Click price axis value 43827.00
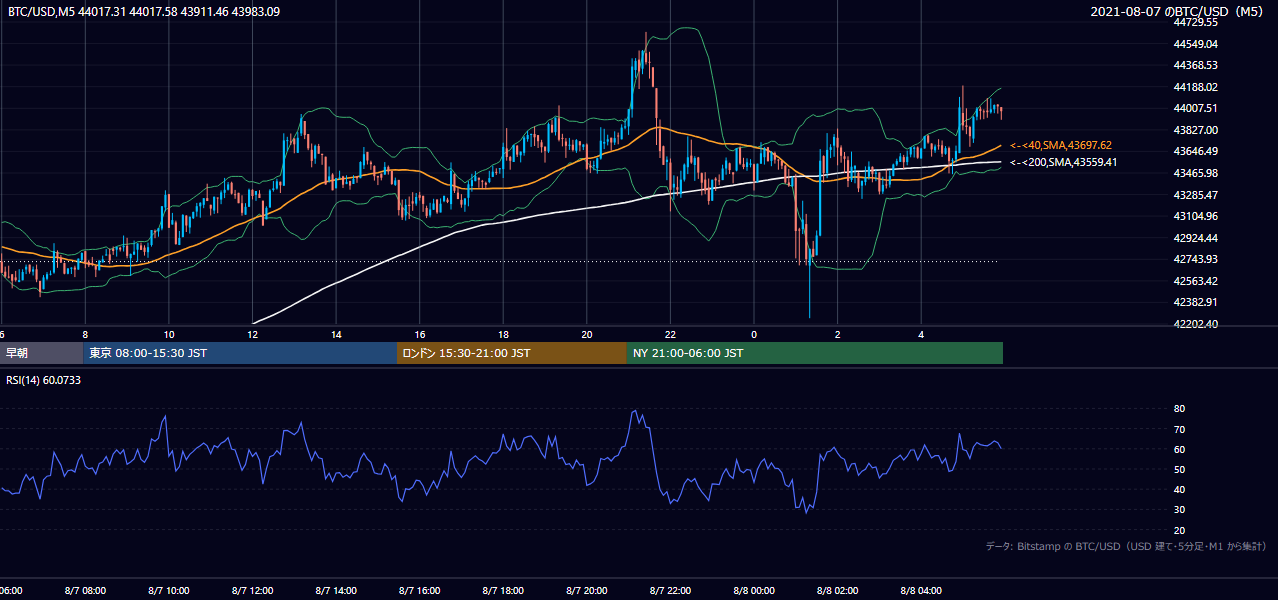Screen dimensions: 1278x600 [1195, 130]
